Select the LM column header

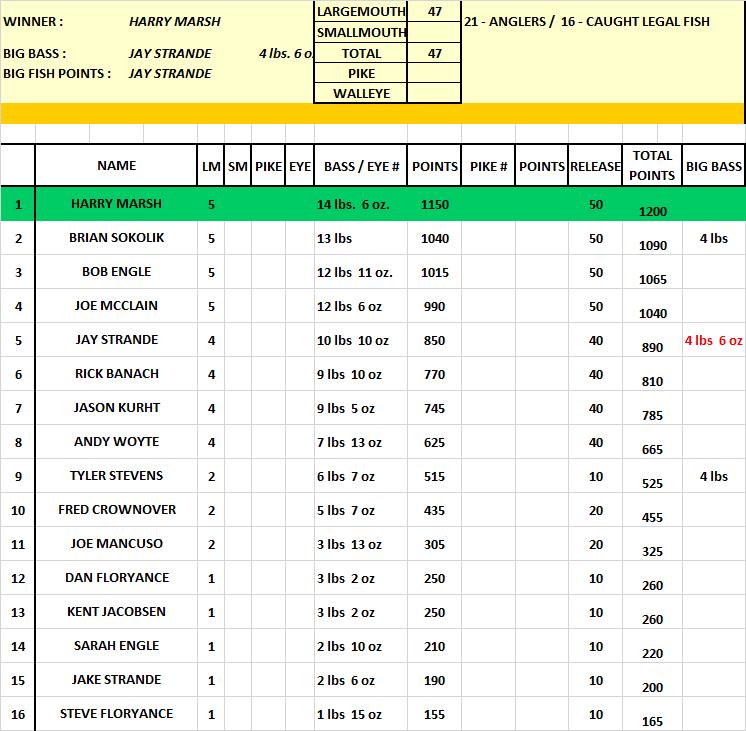[211, 166]
